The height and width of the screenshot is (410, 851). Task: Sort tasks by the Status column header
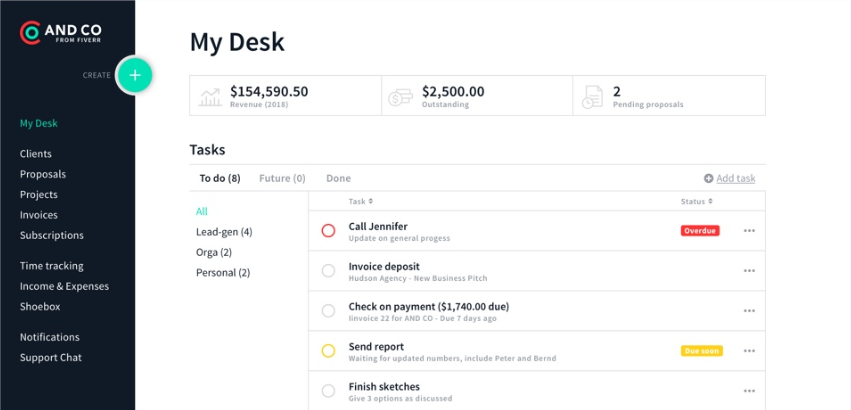[x=697, y=201]
